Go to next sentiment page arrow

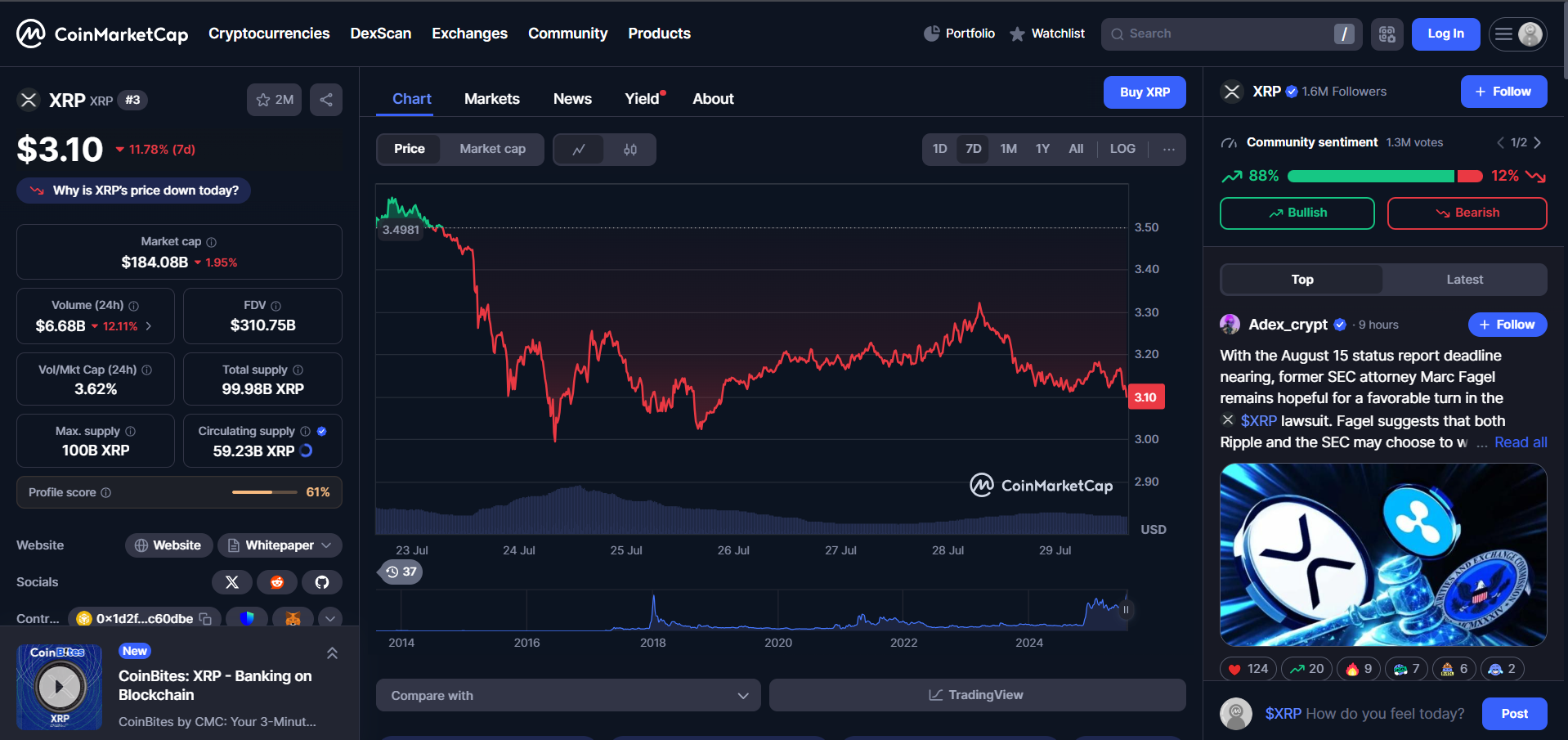point(1538,142)
